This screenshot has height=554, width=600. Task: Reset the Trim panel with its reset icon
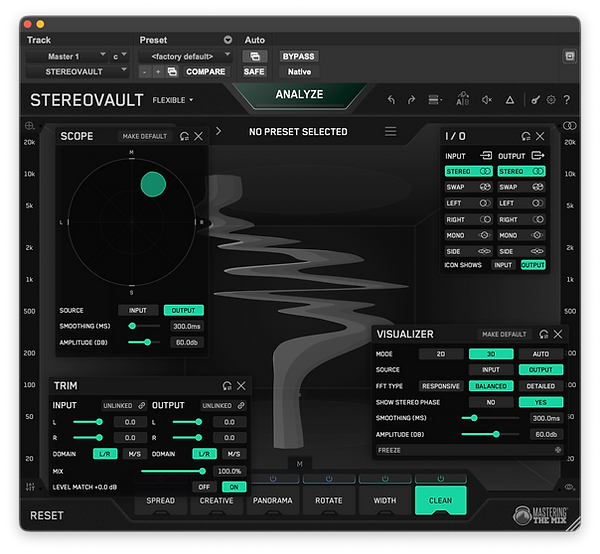point(227,386)
